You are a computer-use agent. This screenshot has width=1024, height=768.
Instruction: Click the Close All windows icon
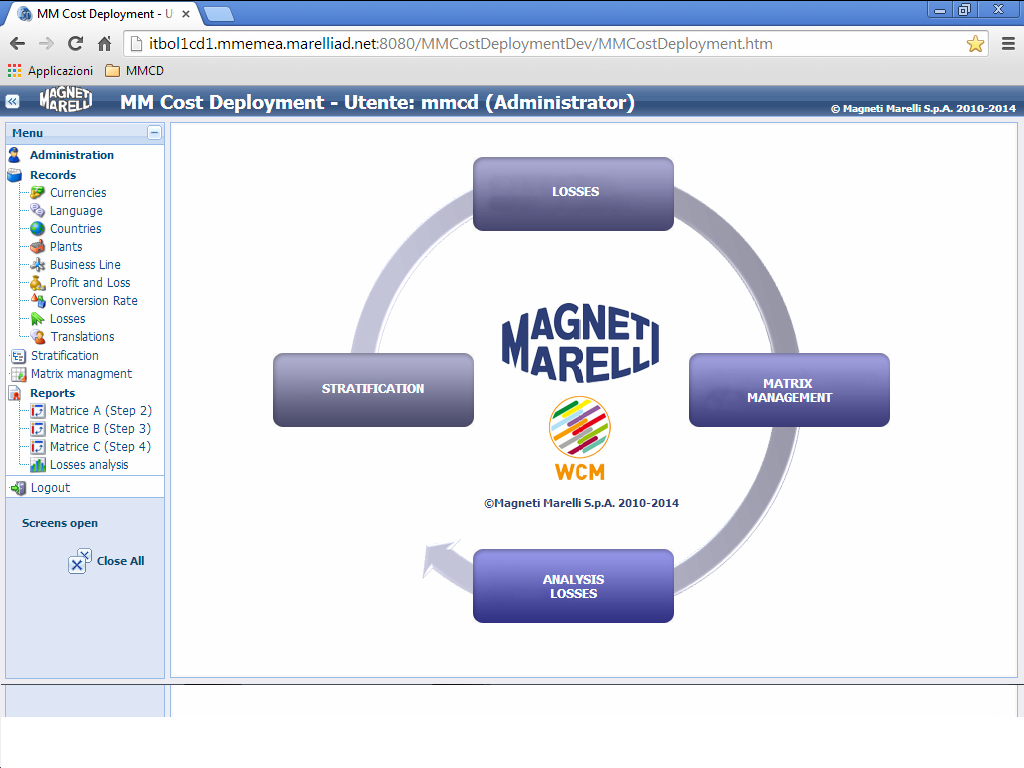click(x=79, y=561)
